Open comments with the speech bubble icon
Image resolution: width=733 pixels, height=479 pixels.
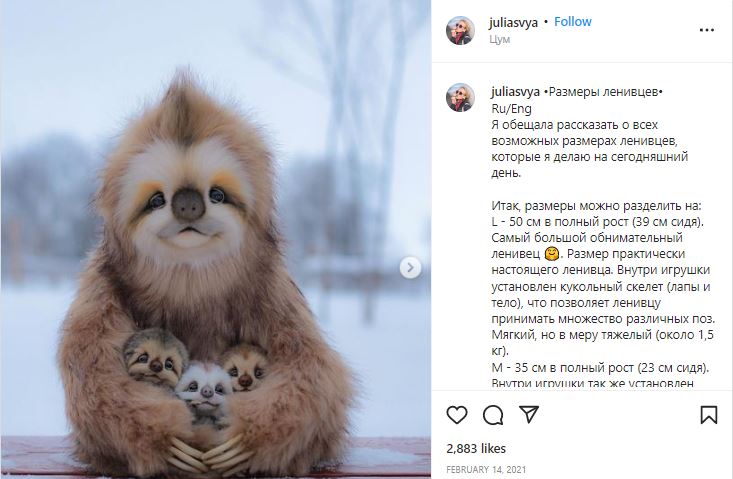coord(493,415)
